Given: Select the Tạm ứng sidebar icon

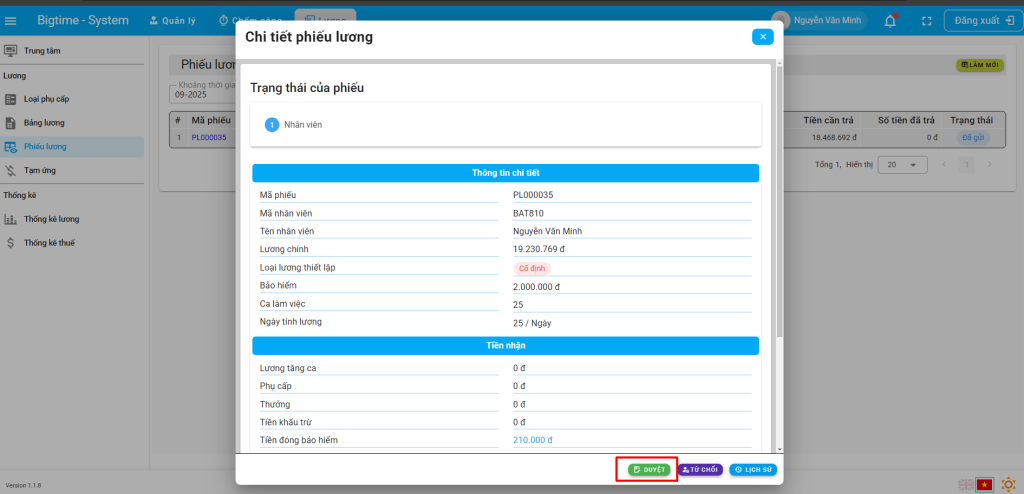Looking at the screenshot, I should pos(11,171).
